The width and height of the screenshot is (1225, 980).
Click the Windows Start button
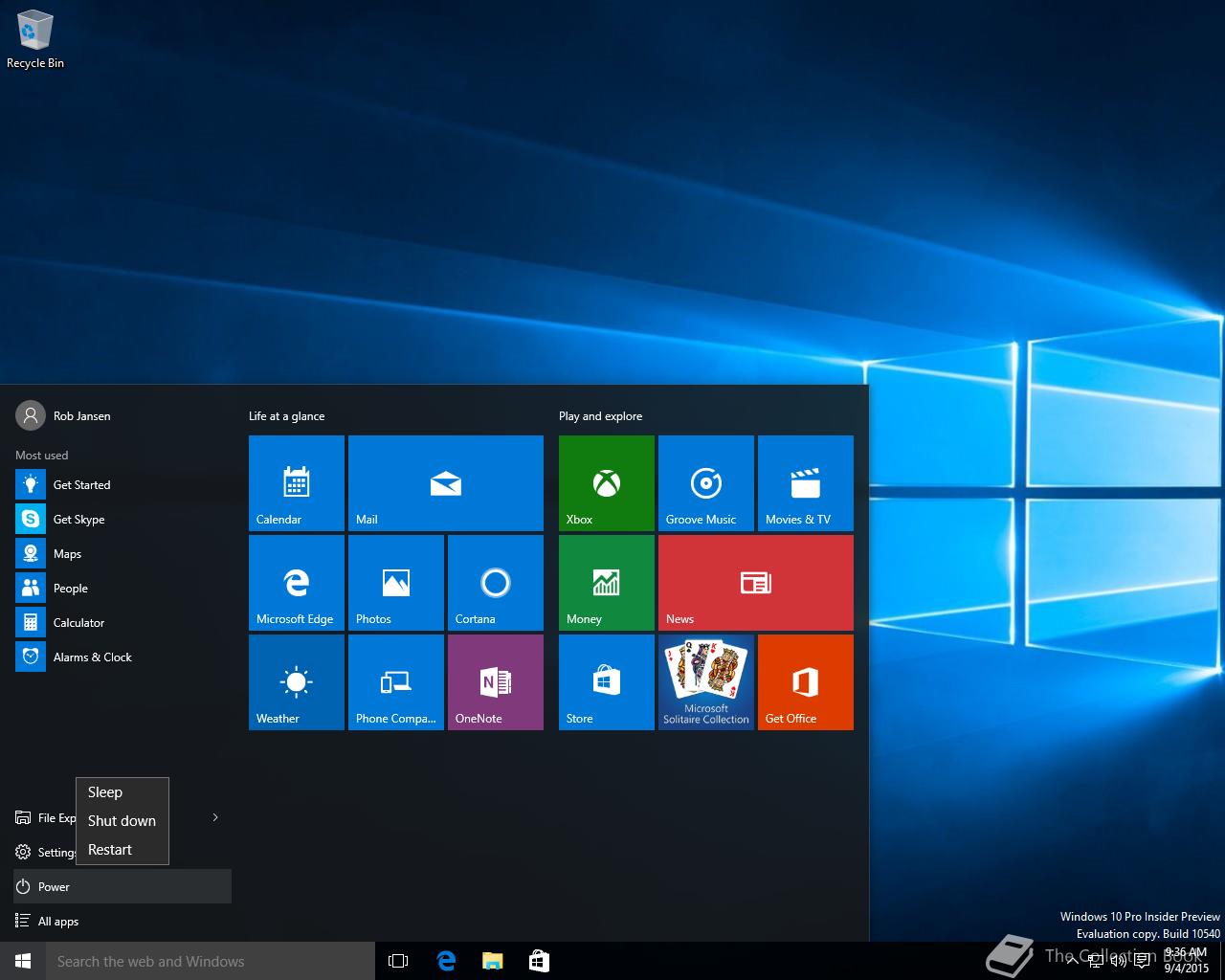tap(23, 961)
